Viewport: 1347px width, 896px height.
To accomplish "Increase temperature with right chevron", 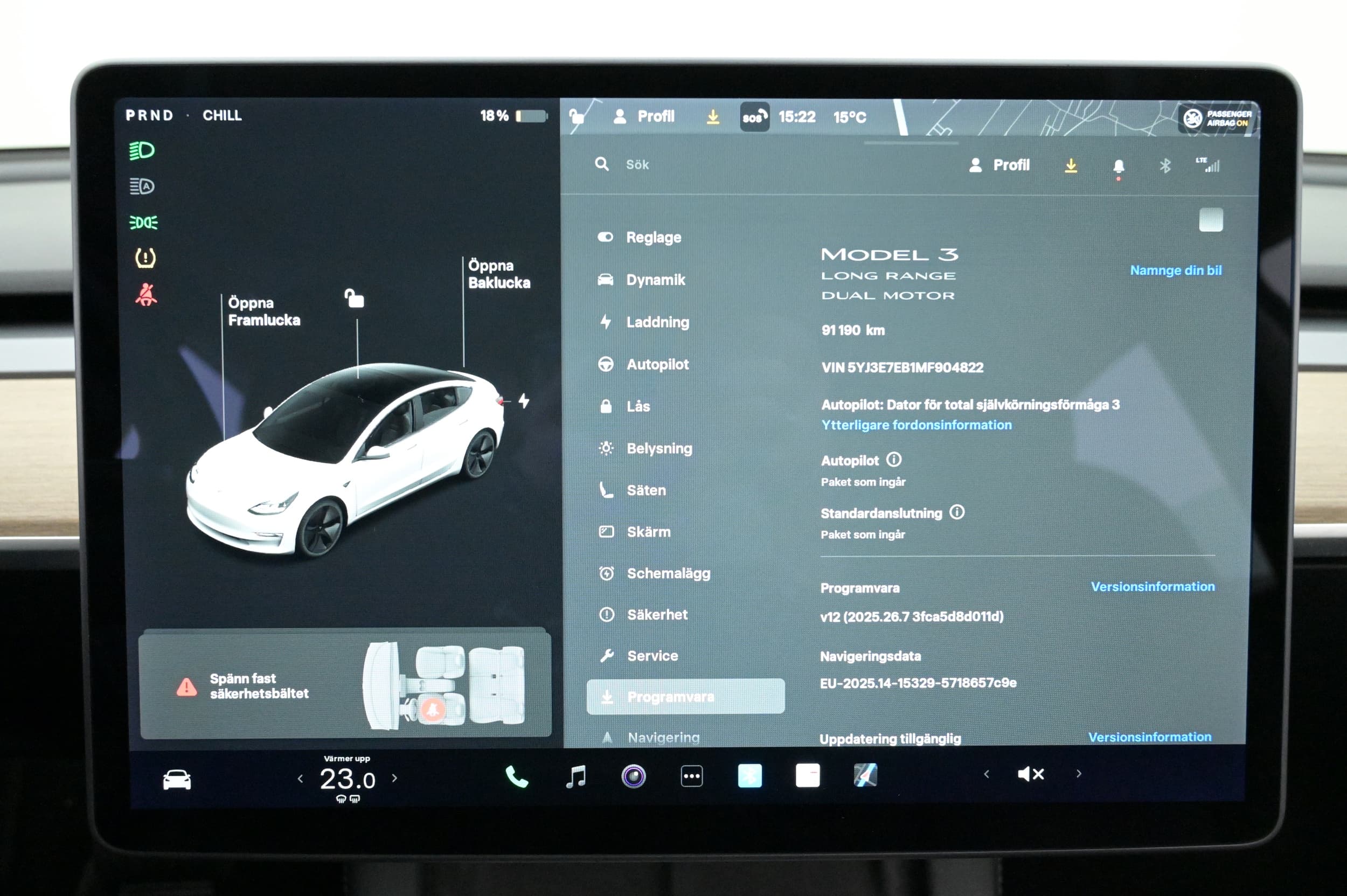I will pos(394,777).
